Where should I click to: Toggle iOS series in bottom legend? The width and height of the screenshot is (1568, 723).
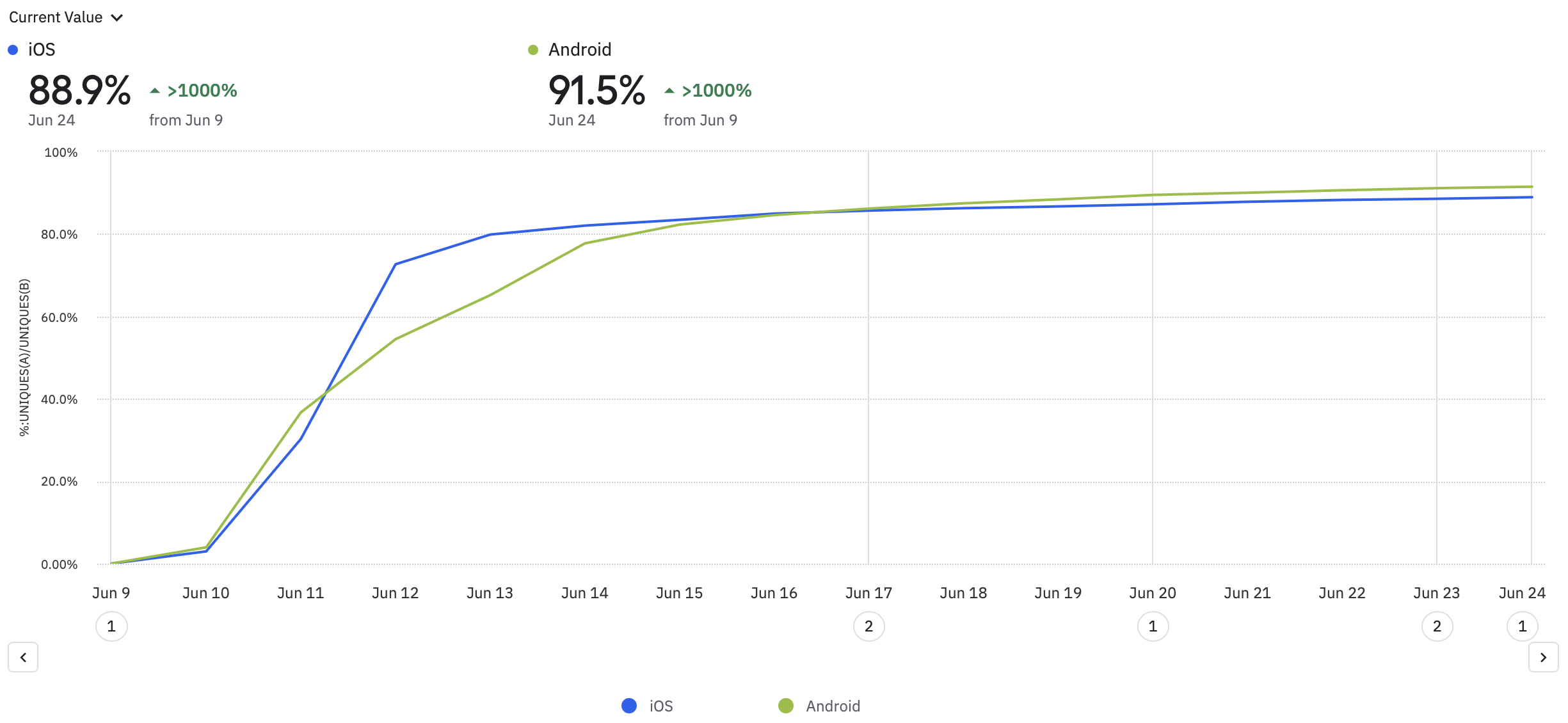tap(660, 706)
